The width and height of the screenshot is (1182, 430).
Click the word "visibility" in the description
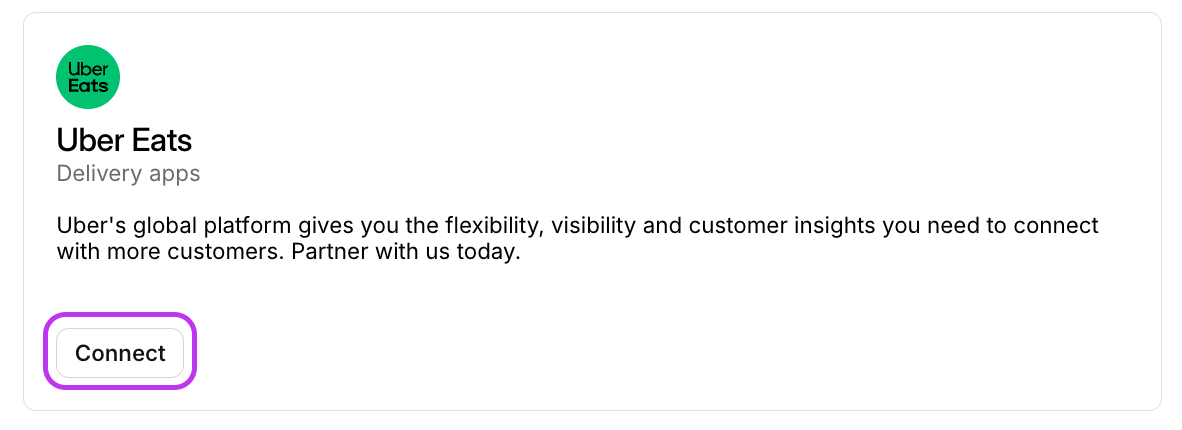595,225
